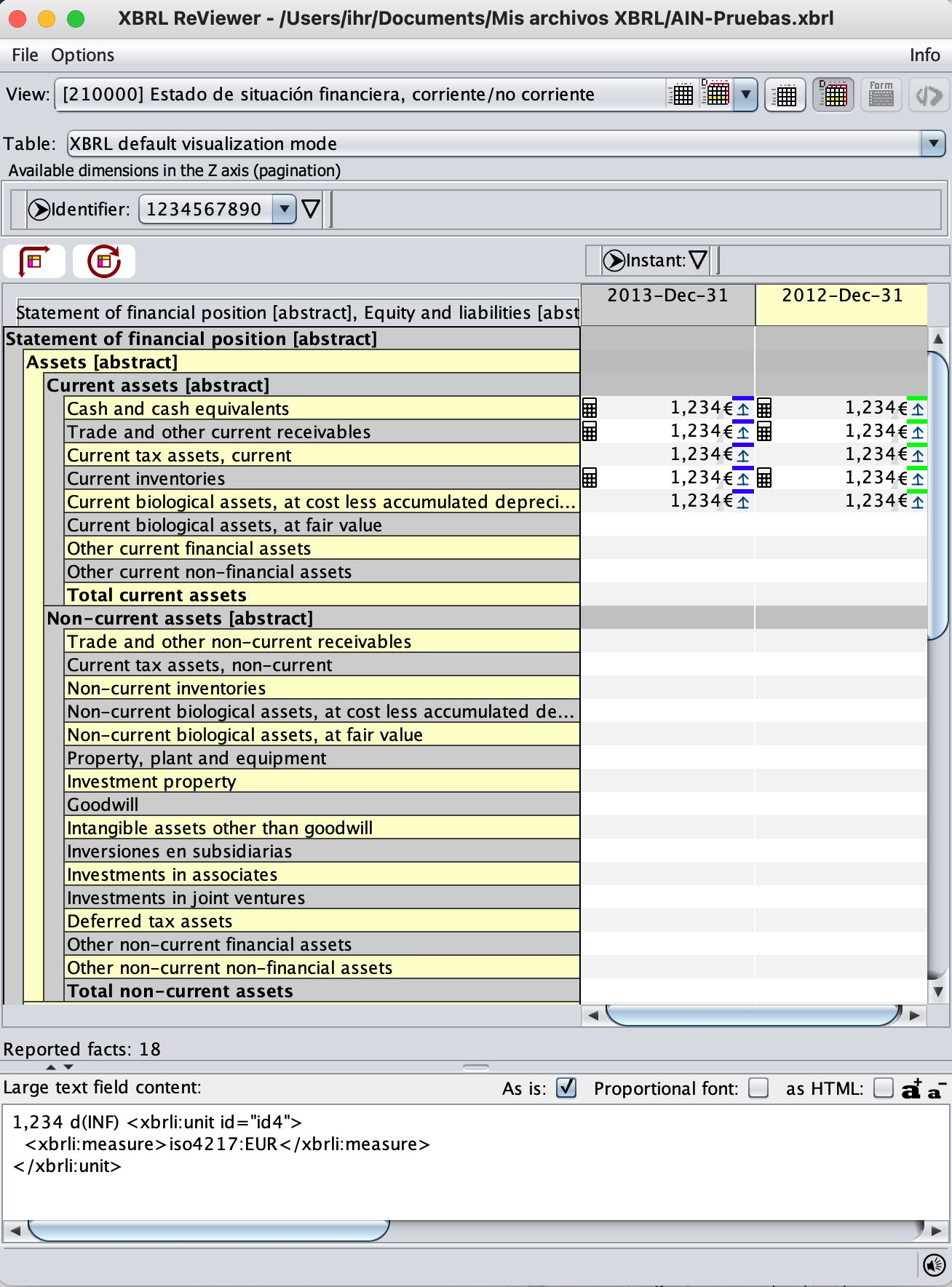The height and width of the screenshot is (1287, 952).
Task: Click calculator icon for Trade receivables 2012
Action: 764,432
